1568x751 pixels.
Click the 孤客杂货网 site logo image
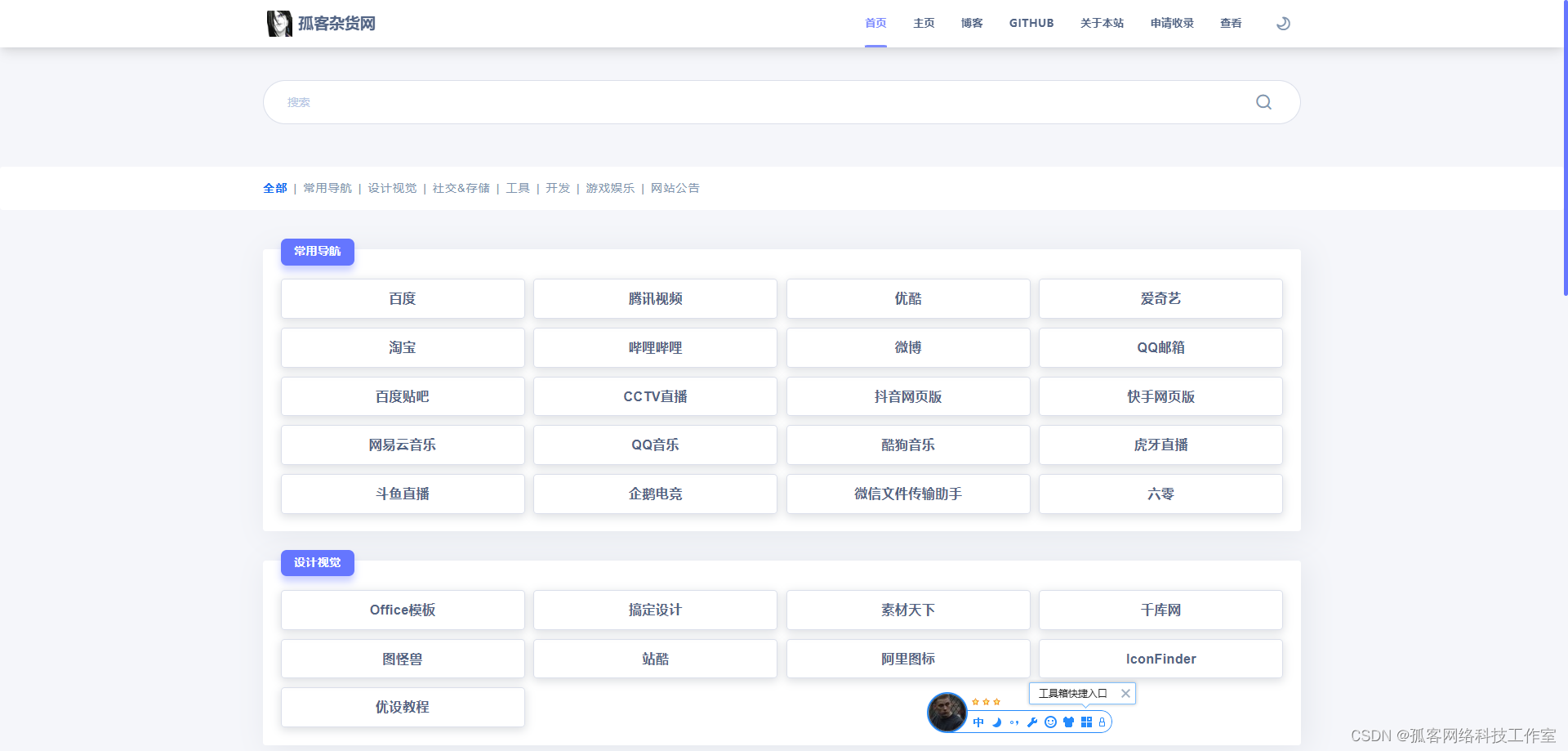[279, 24]
